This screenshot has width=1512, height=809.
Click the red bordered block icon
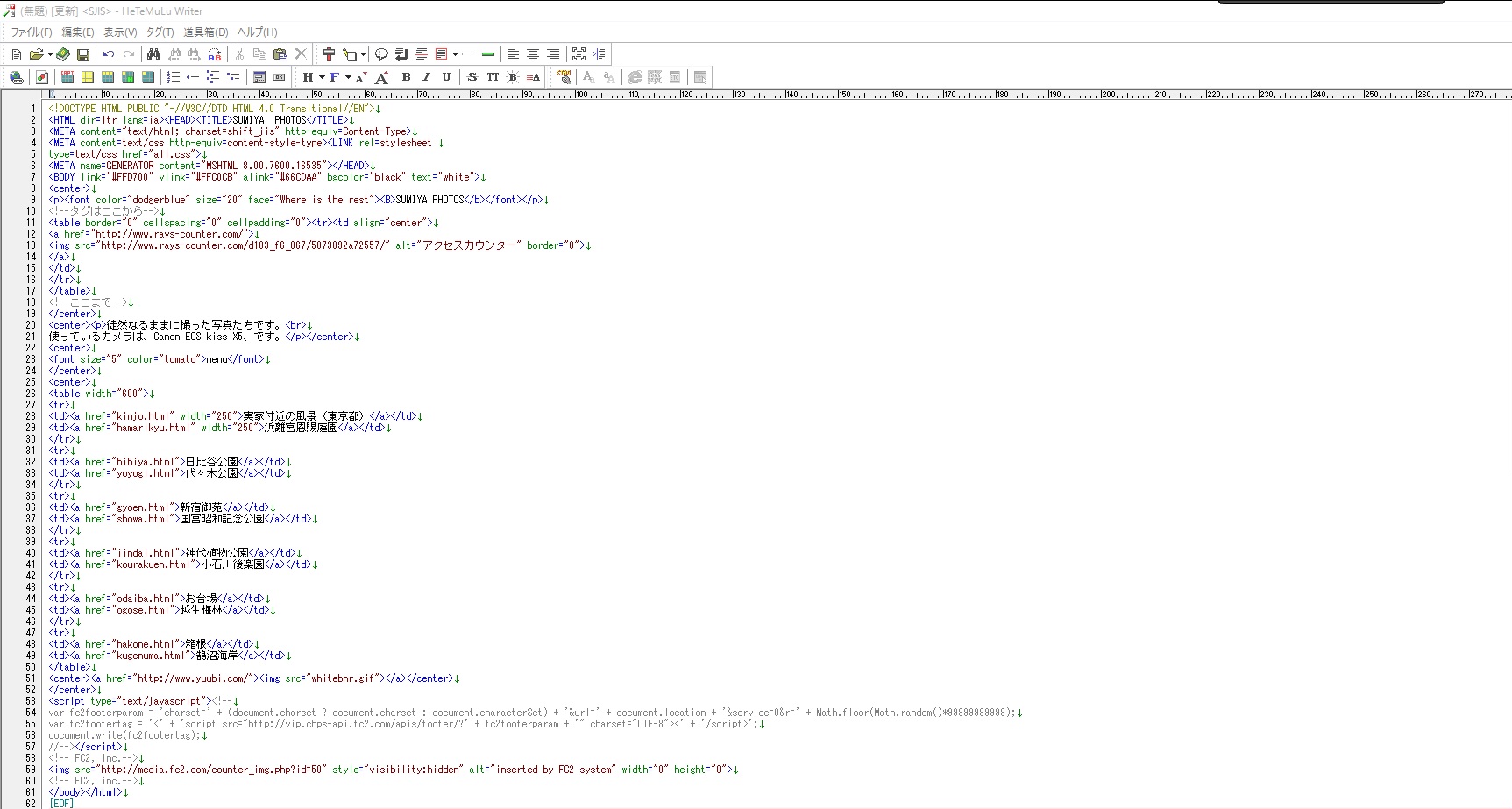point(442,54)
